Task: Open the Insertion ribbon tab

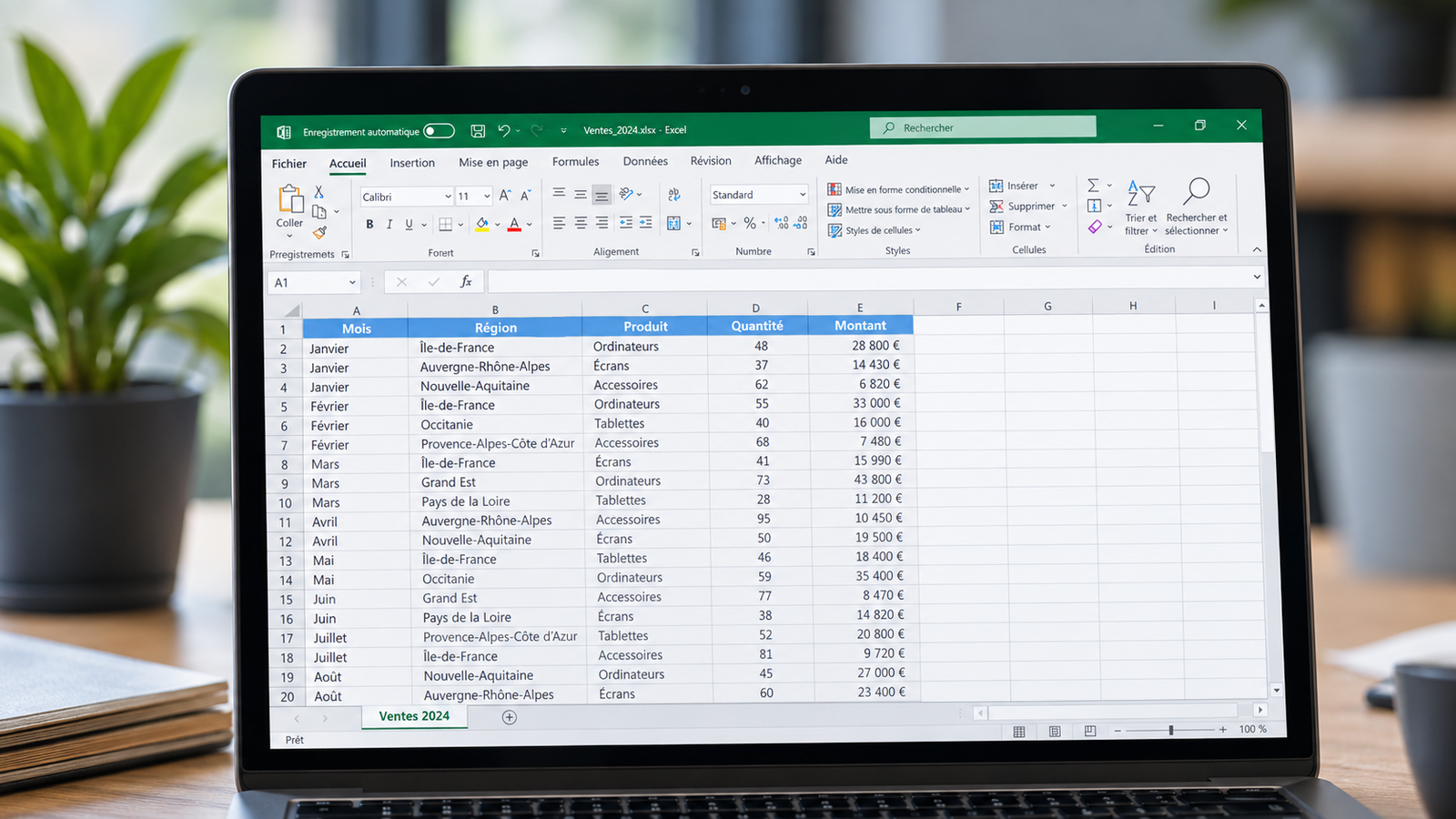Action: pos(412,163)
